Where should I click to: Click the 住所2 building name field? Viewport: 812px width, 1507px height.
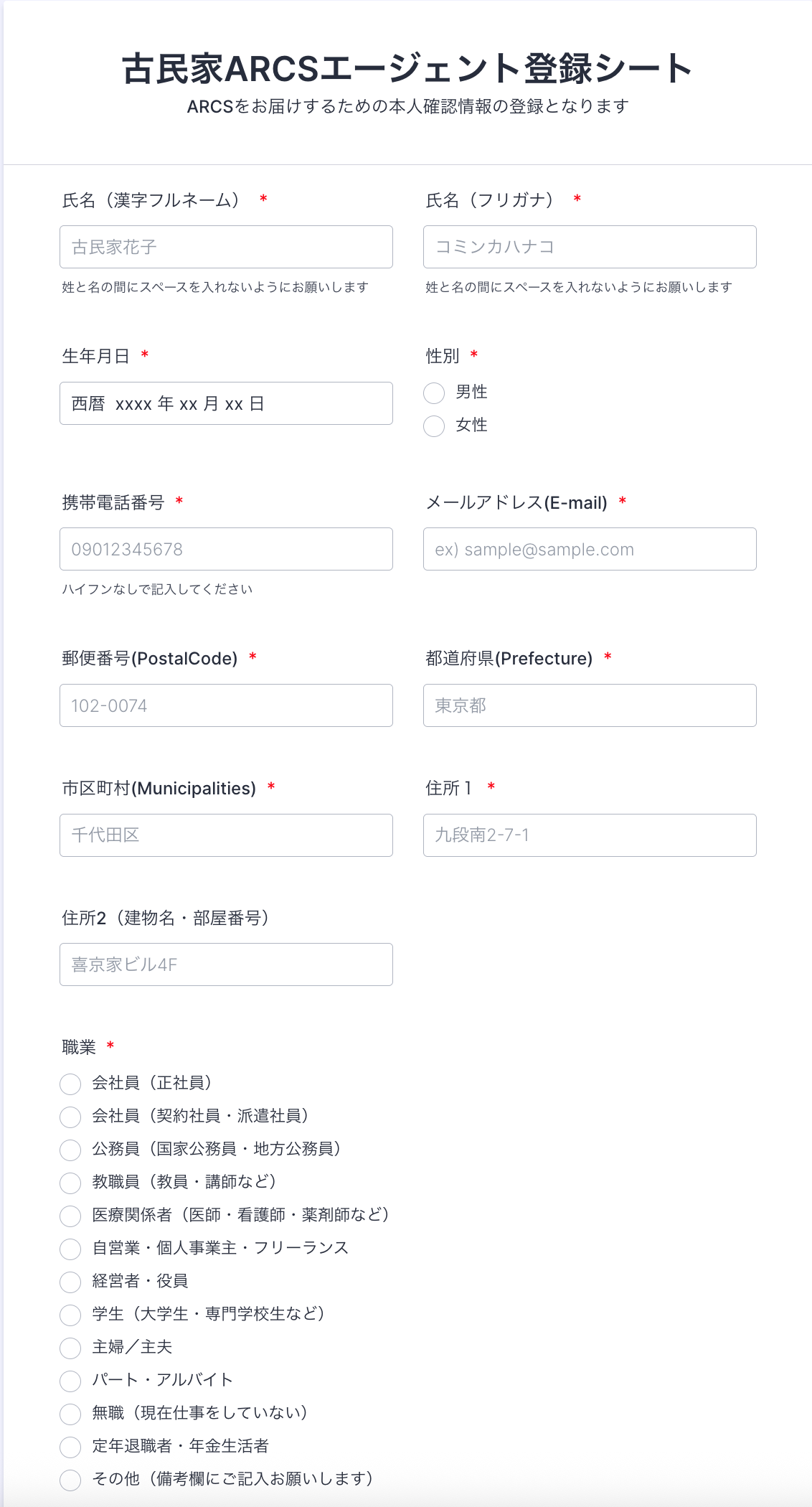226,964
